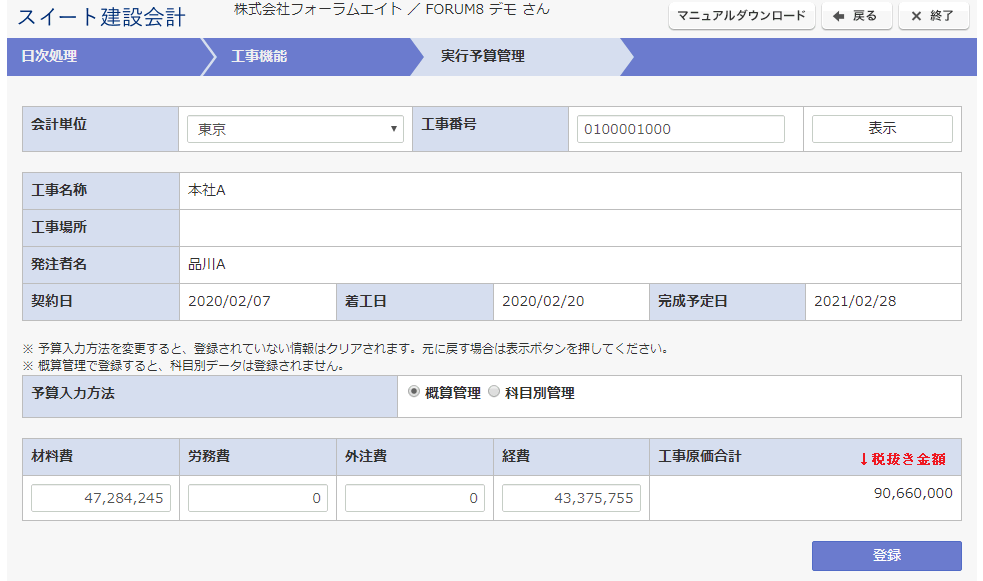Screen dimensions: 983x581
Task: Click the 労務費 amount field
Action: point(258,498)
